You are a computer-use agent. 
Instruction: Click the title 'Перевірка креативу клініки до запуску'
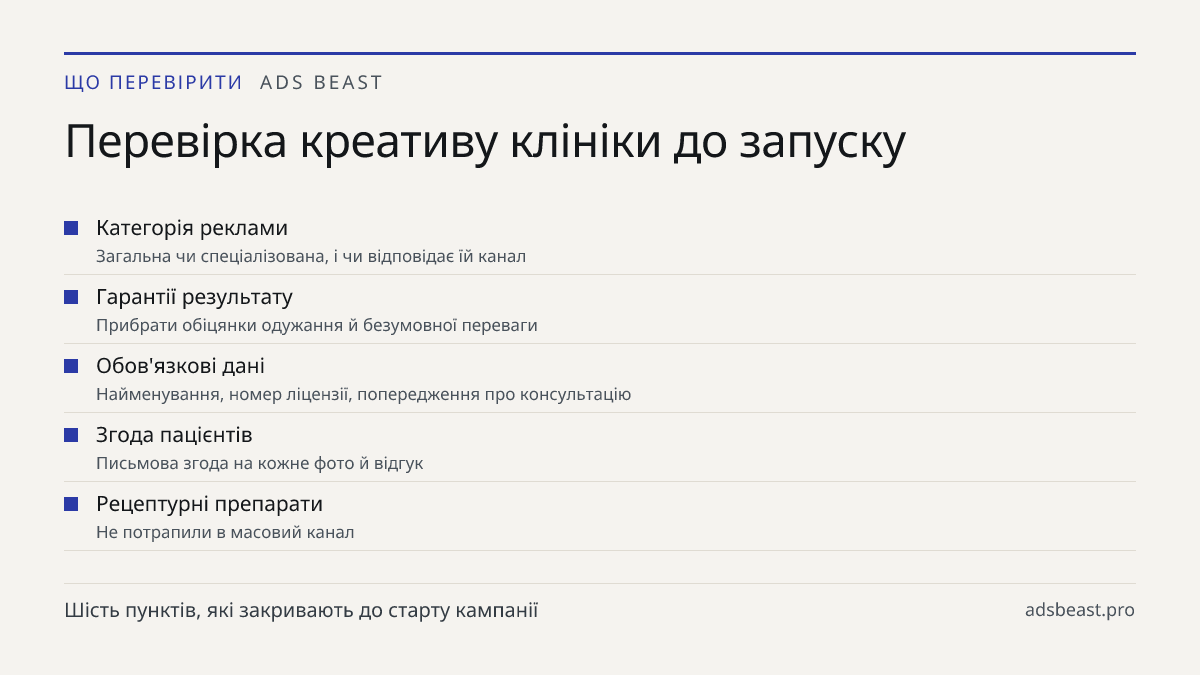click(x=485, y=143)
